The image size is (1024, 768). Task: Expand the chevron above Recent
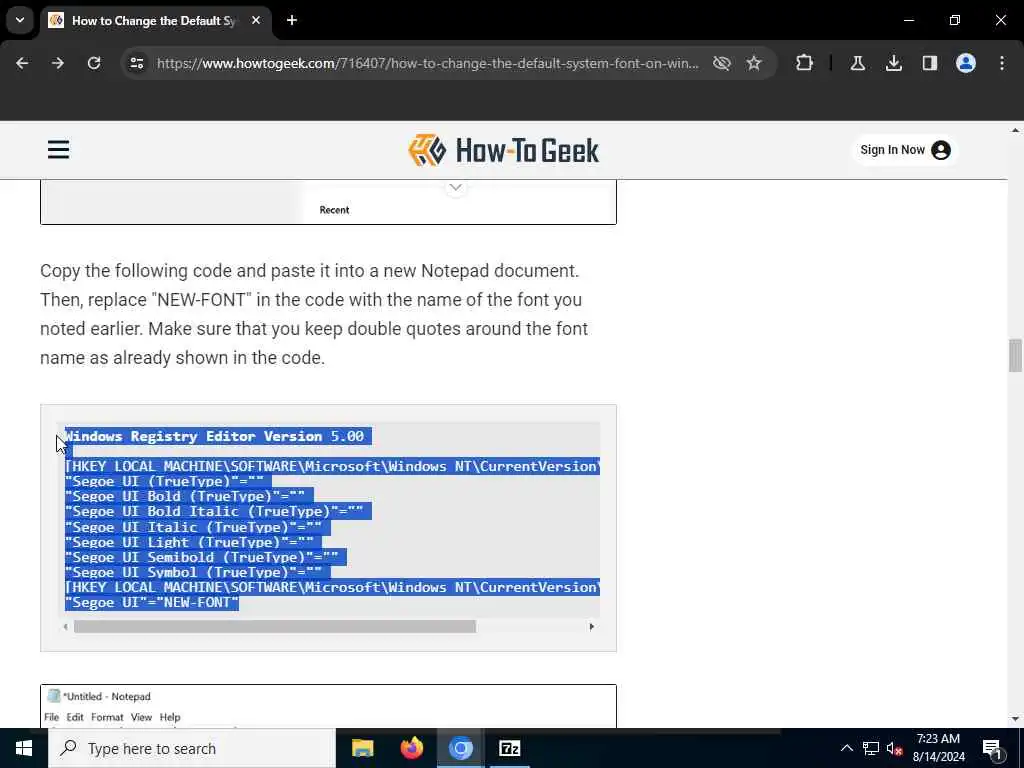456,188
